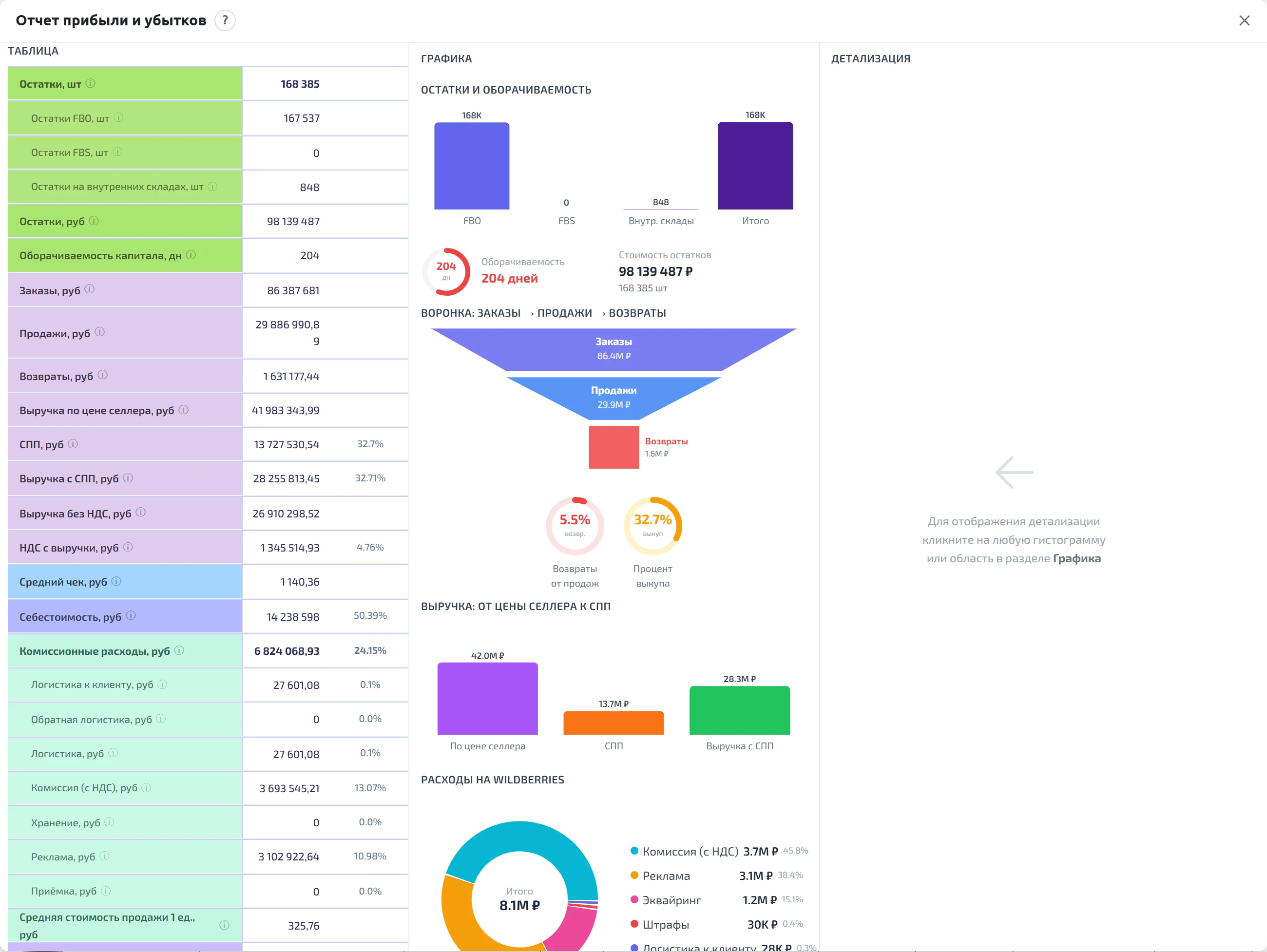Click the 3 693 545,21 commission value
The image size is (1267, 952).
[x=289, y=788]
